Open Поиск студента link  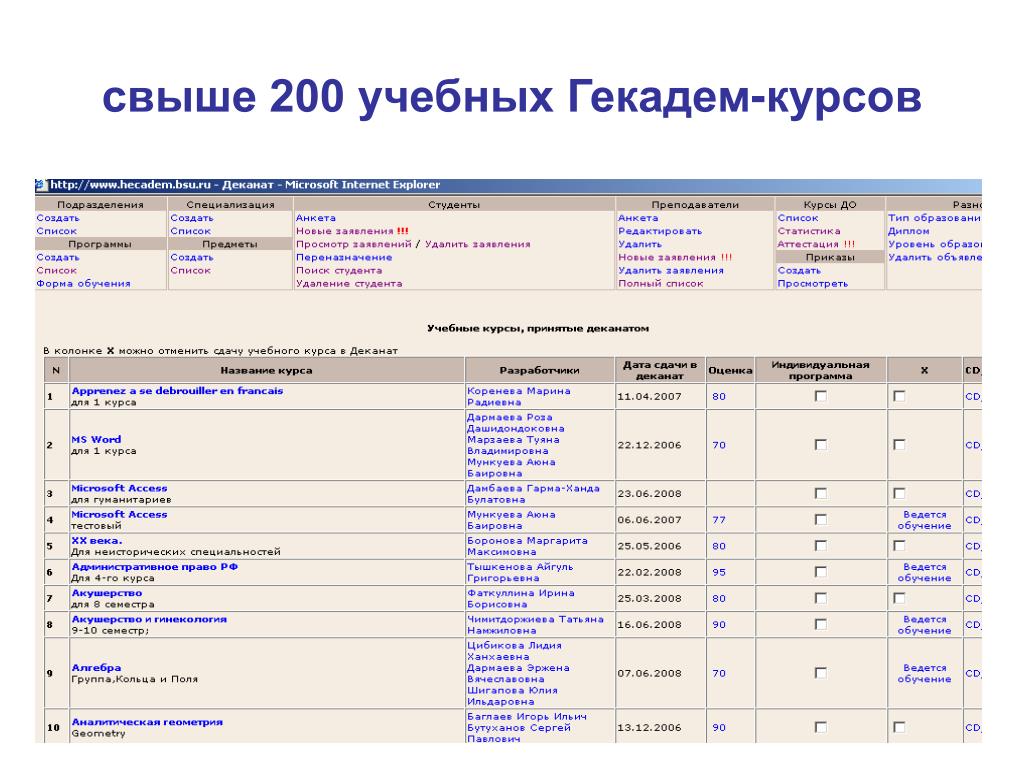pos(339,270)
